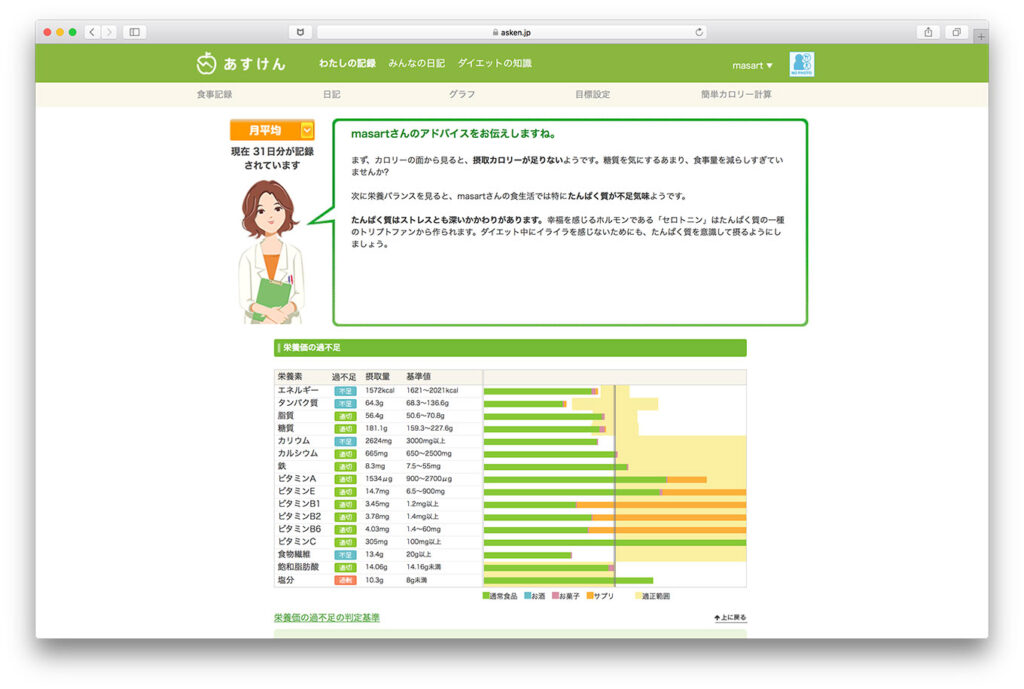Click the new tab plus icon
This screenshot has width=1024, height=689.
980,35
